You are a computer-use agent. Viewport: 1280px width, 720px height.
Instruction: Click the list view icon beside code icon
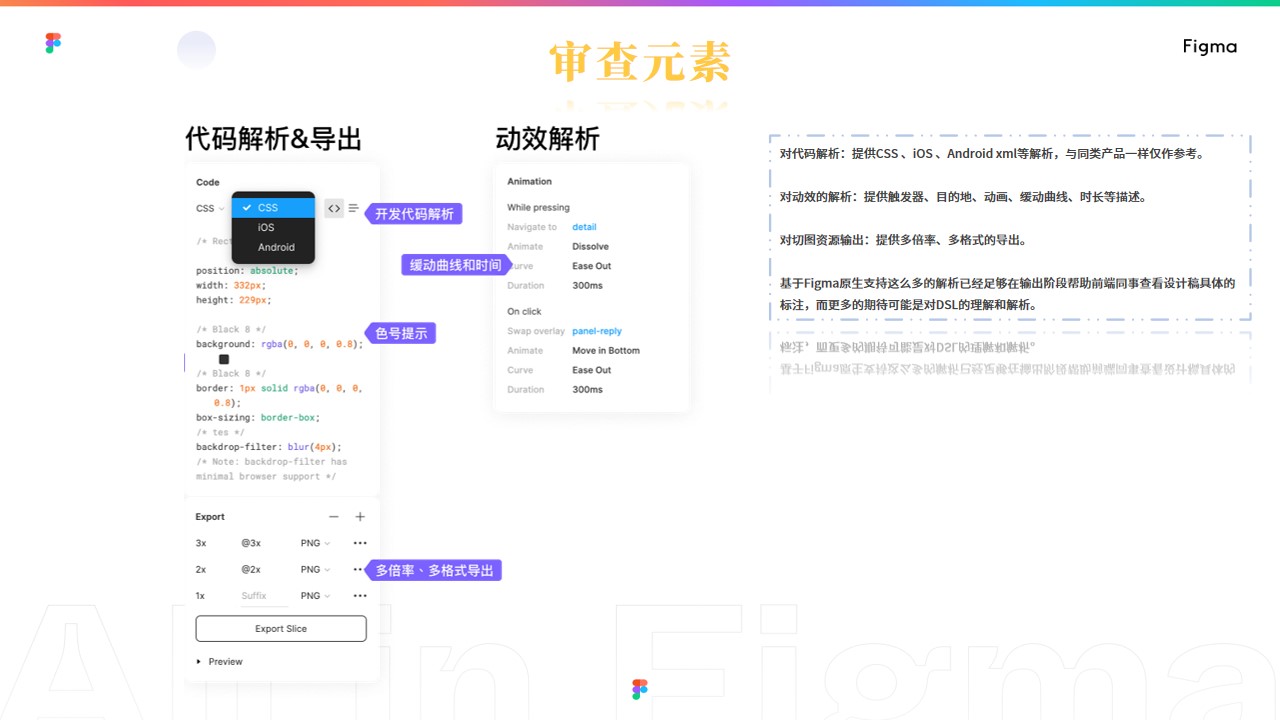coord(353,208)
